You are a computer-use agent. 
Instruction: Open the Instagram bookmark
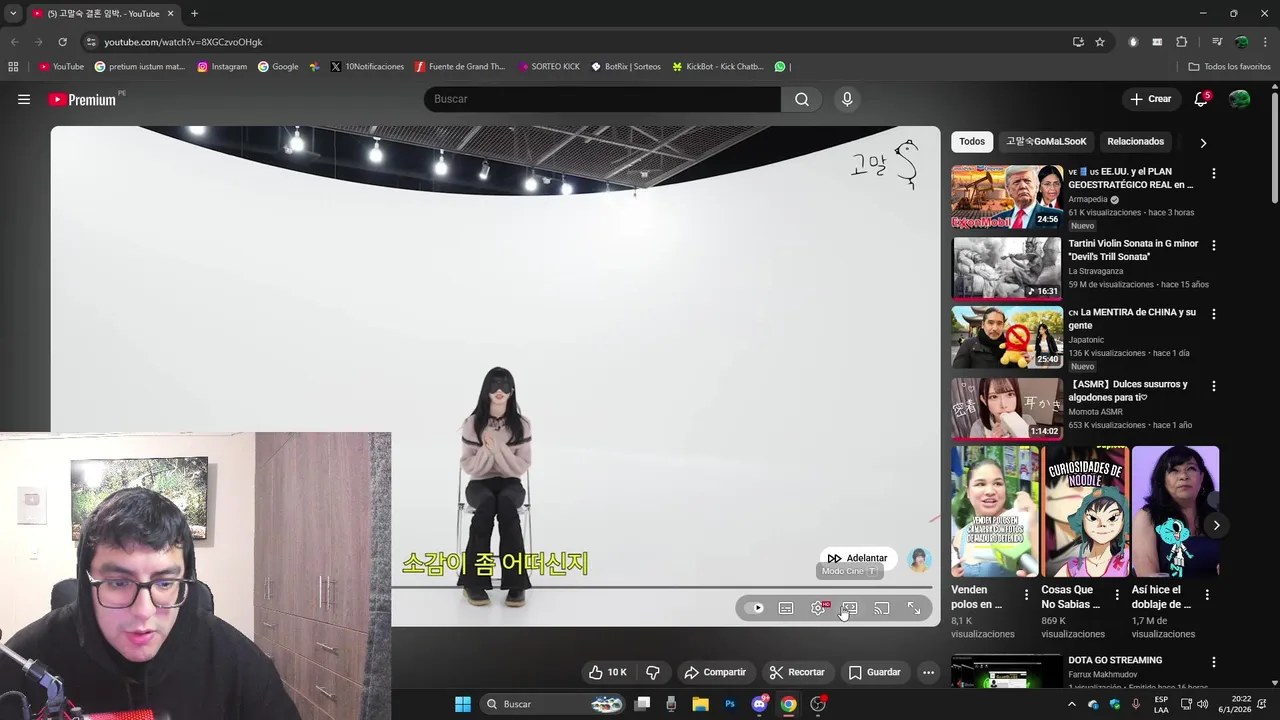[x=222, y=66]
